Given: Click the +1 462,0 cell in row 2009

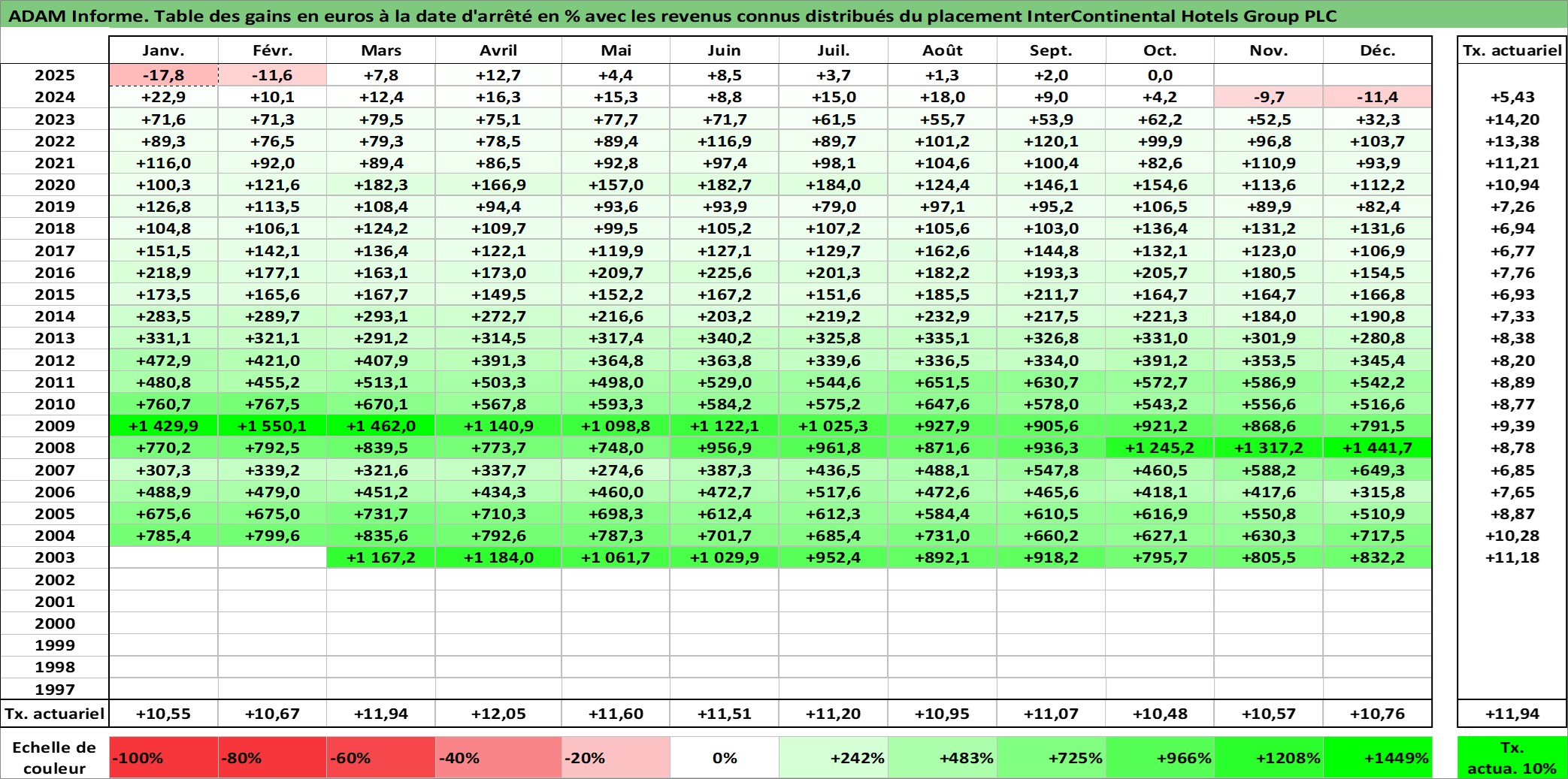Looking at the screenshot, I should click(x=381, y=426).
